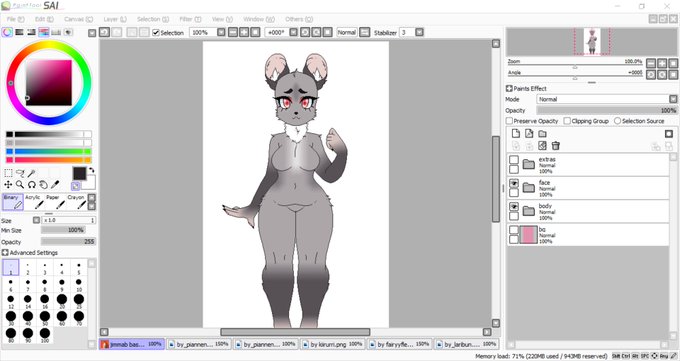Delete the selected layer with trash icon
The height and width of the screenshot is (361, 680).
(x=556, y=146)
